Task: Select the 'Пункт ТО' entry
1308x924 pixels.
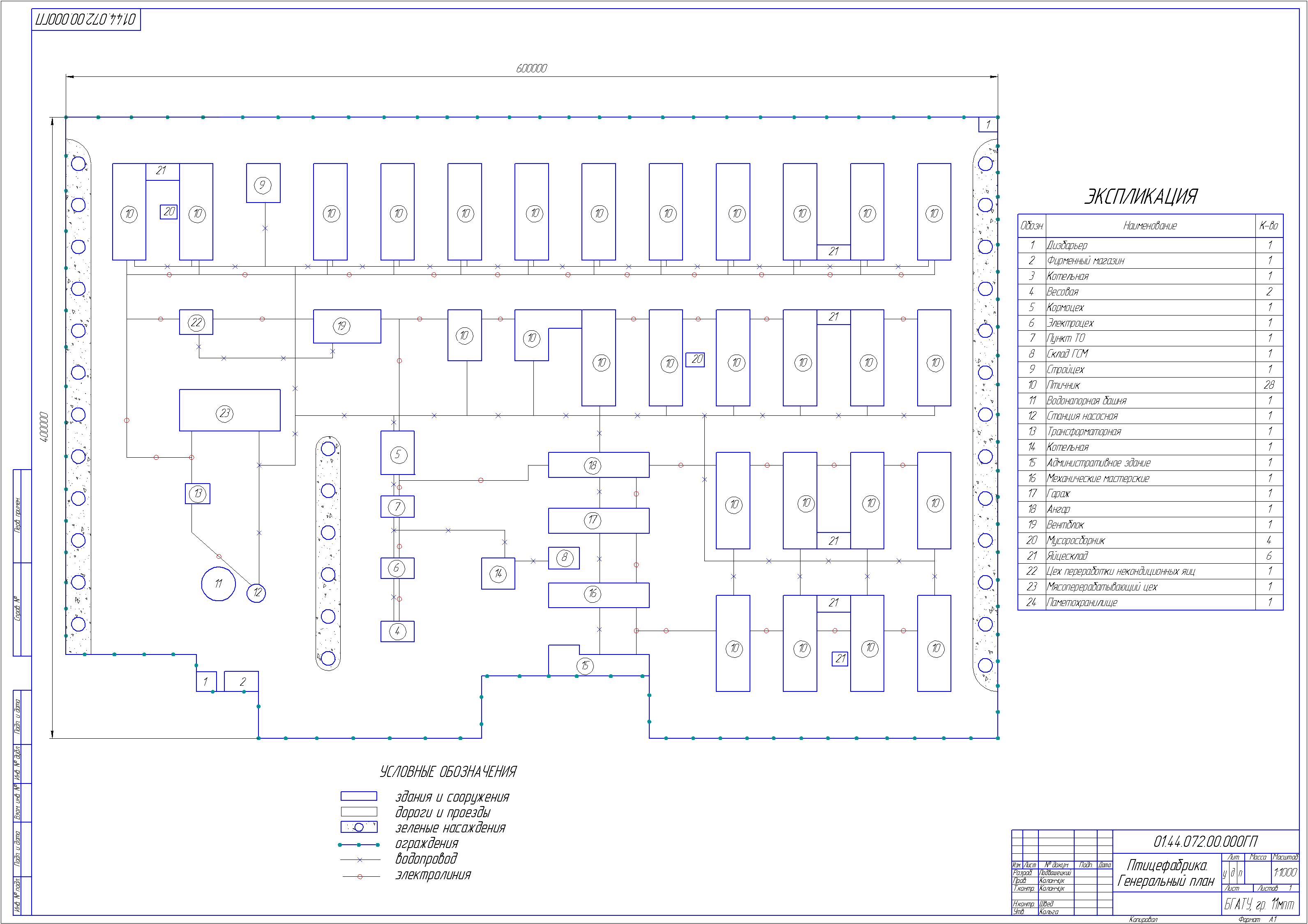Action: [x=1066, y=339]
